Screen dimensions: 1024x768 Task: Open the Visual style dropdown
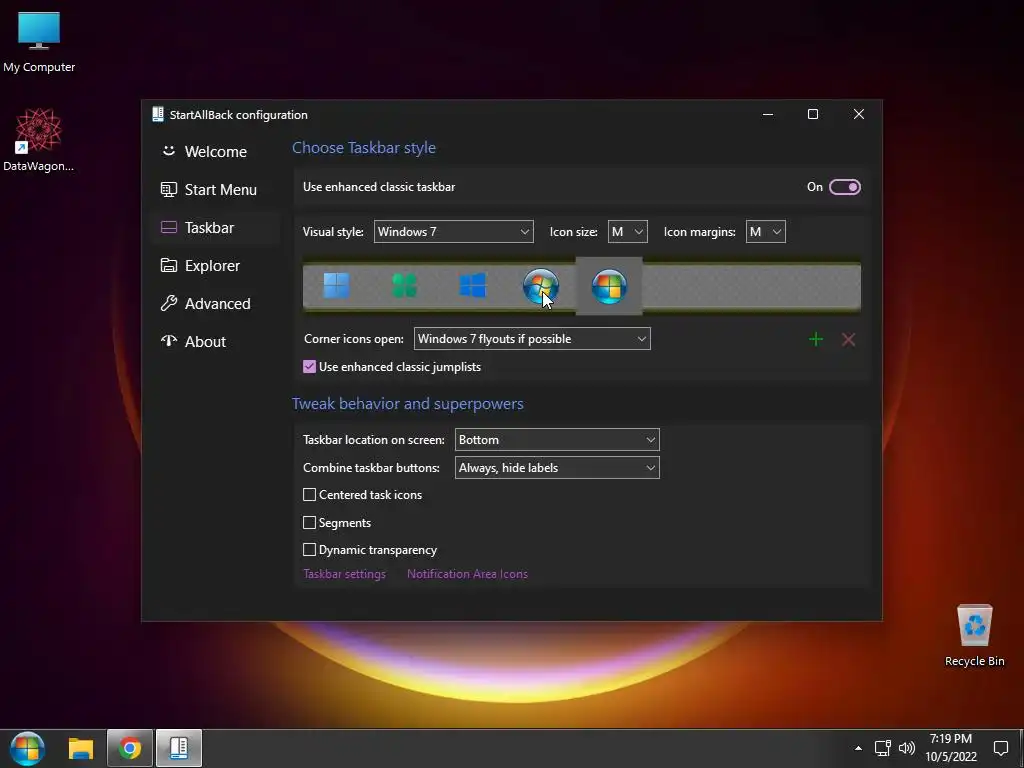coord(453,232)
